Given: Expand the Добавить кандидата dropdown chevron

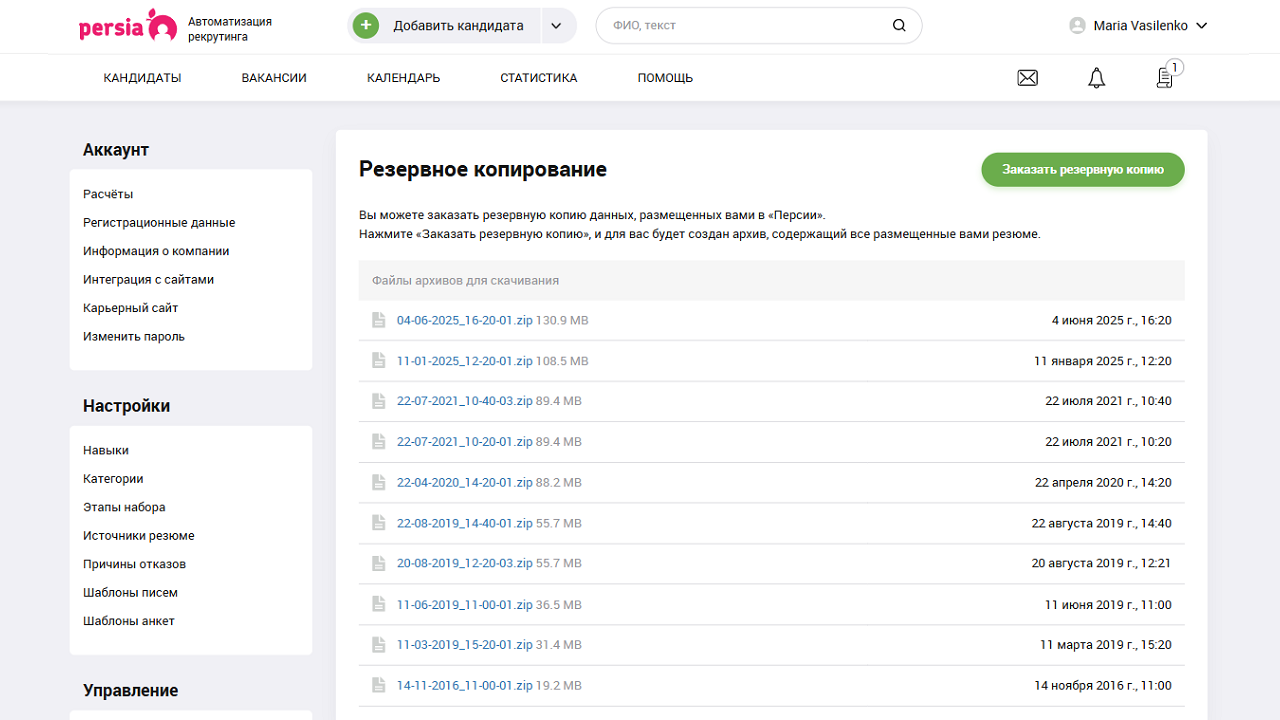Looking at the screenshot, I should 556,25.
